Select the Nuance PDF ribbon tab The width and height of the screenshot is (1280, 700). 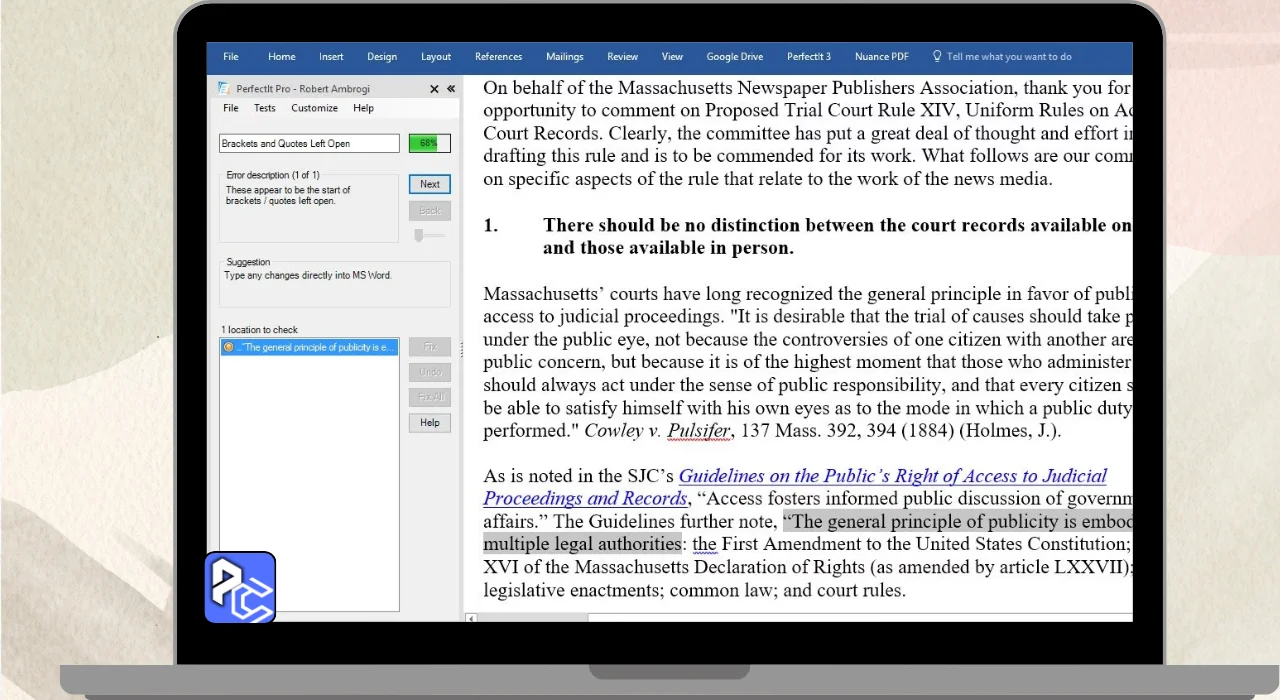[x=881, y=57]
